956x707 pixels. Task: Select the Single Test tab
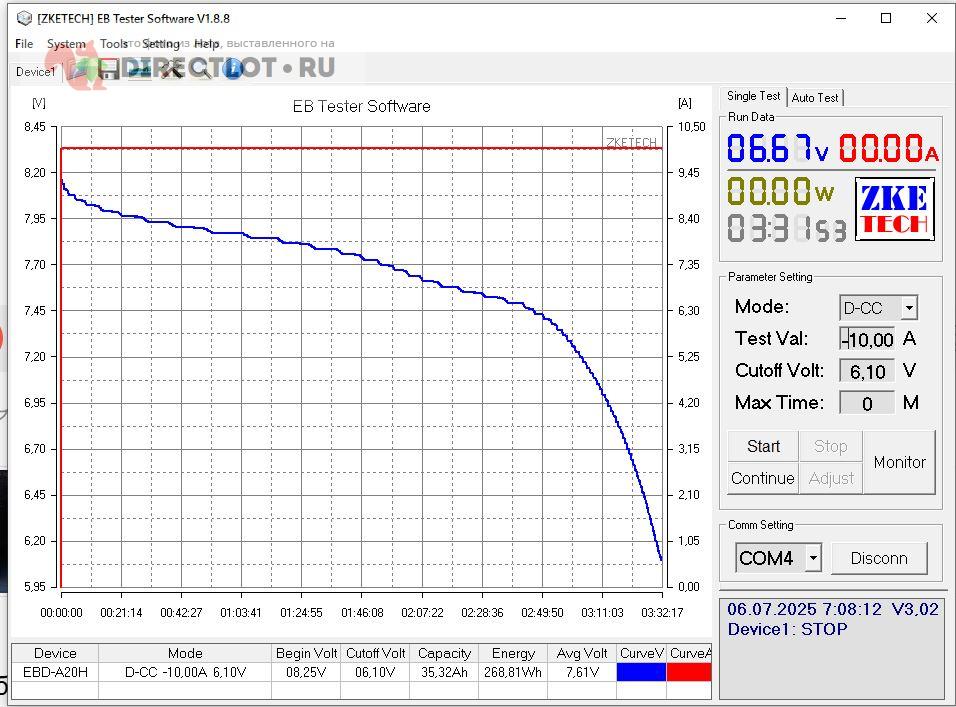[x=753, y=96]
